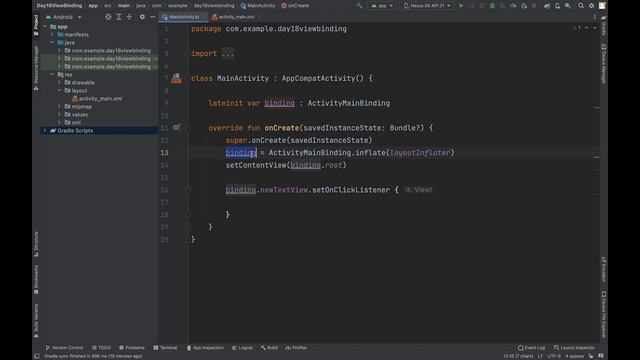The height and width of the screenshot is (360, 640).
Task: Open Search Everywhere magnifier icon
Action: pyautogui.click(x=581, y=6)
